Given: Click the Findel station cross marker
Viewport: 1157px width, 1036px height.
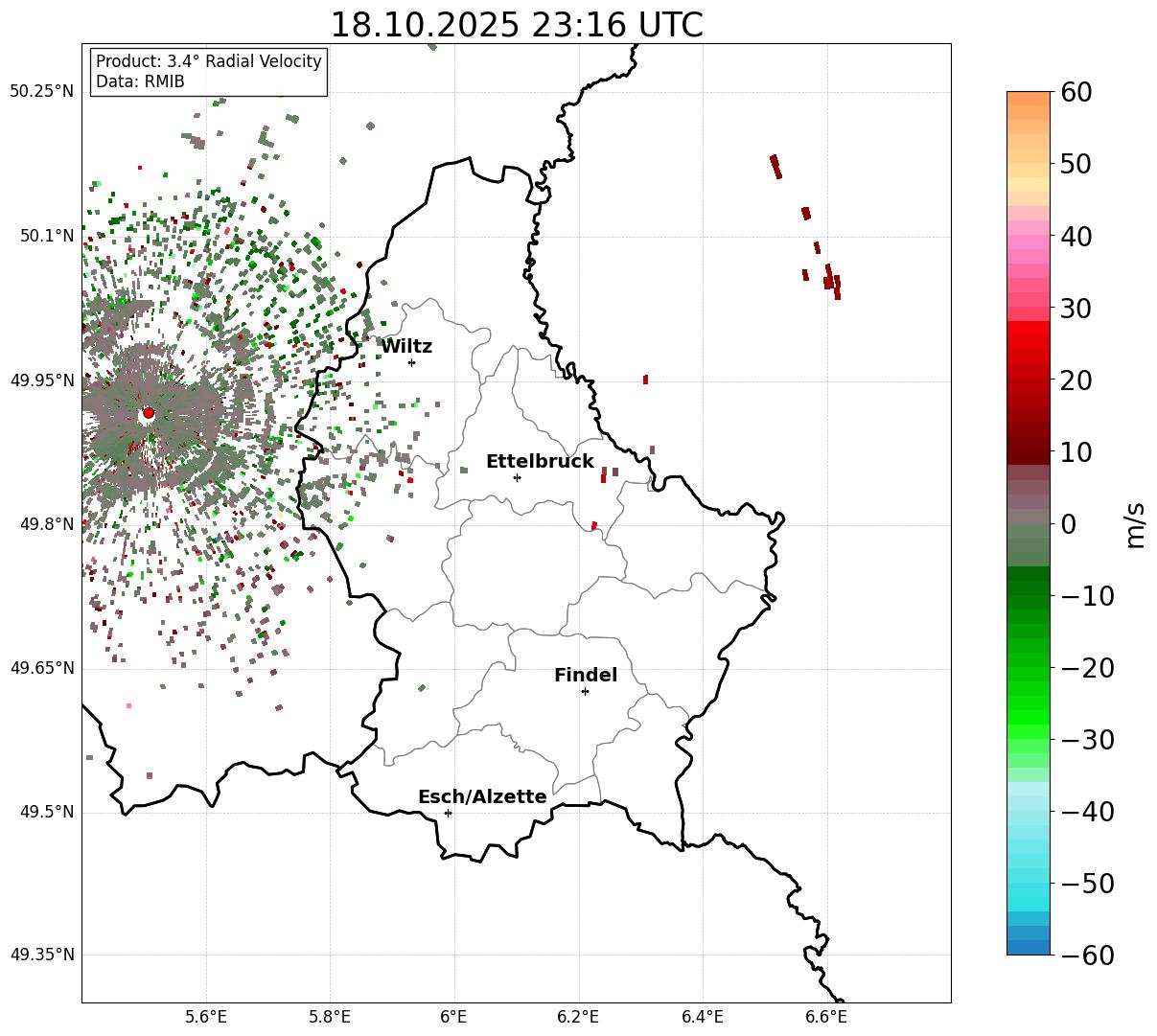Looking at the screenshot, I should point(585,691).
